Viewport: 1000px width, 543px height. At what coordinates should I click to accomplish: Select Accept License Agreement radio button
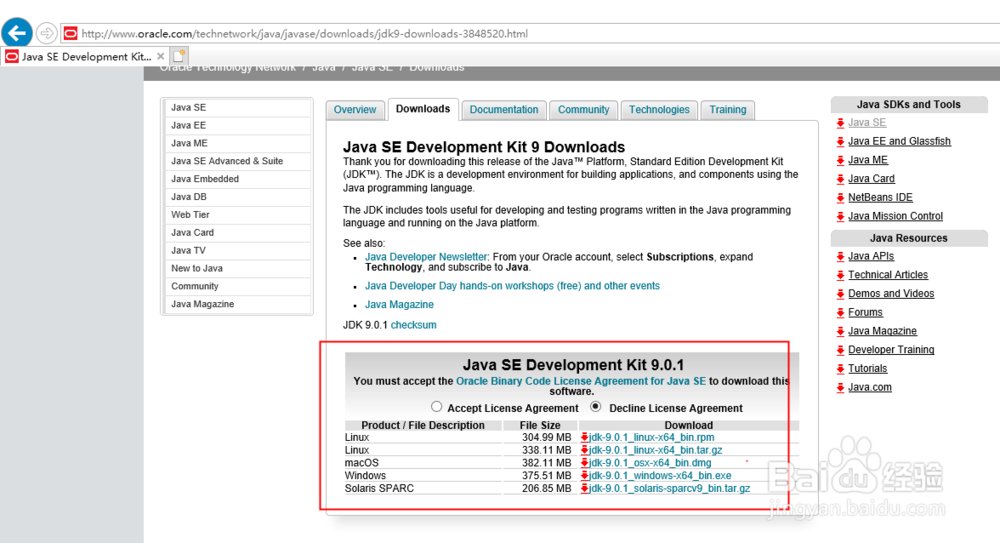point(436,406)
